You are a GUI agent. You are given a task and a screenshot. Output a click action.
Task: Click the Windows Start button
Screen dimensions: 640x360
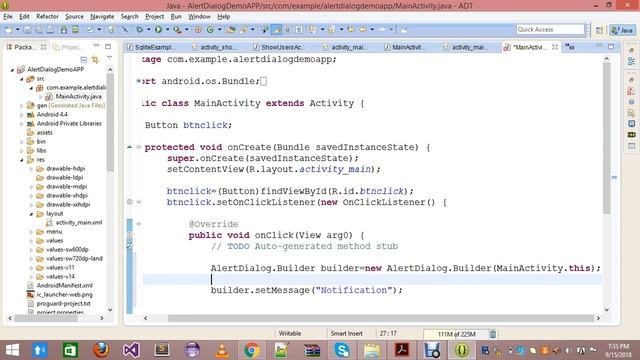[x=12, y=350]
